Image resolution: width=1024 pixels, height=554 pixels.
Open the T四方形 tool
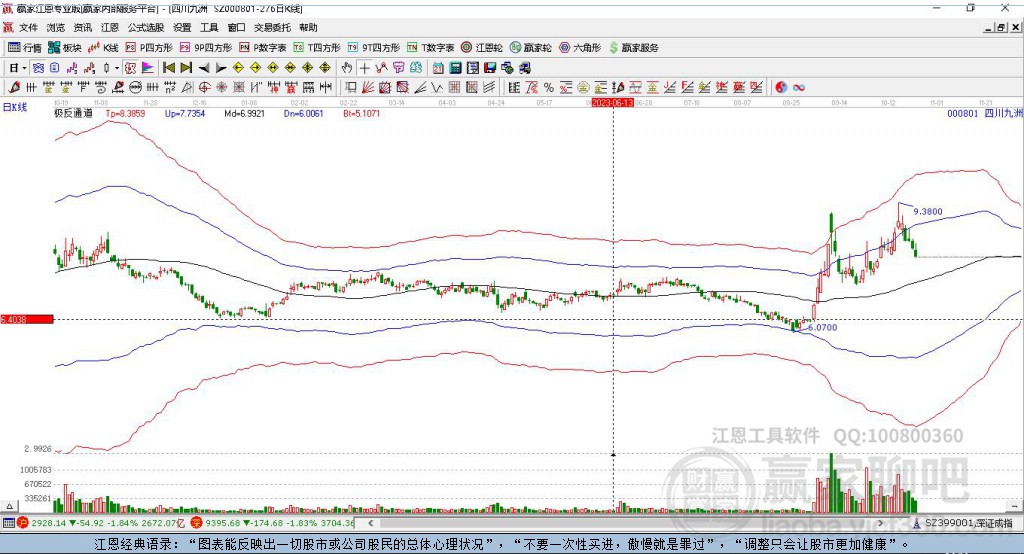coord(317,48)
